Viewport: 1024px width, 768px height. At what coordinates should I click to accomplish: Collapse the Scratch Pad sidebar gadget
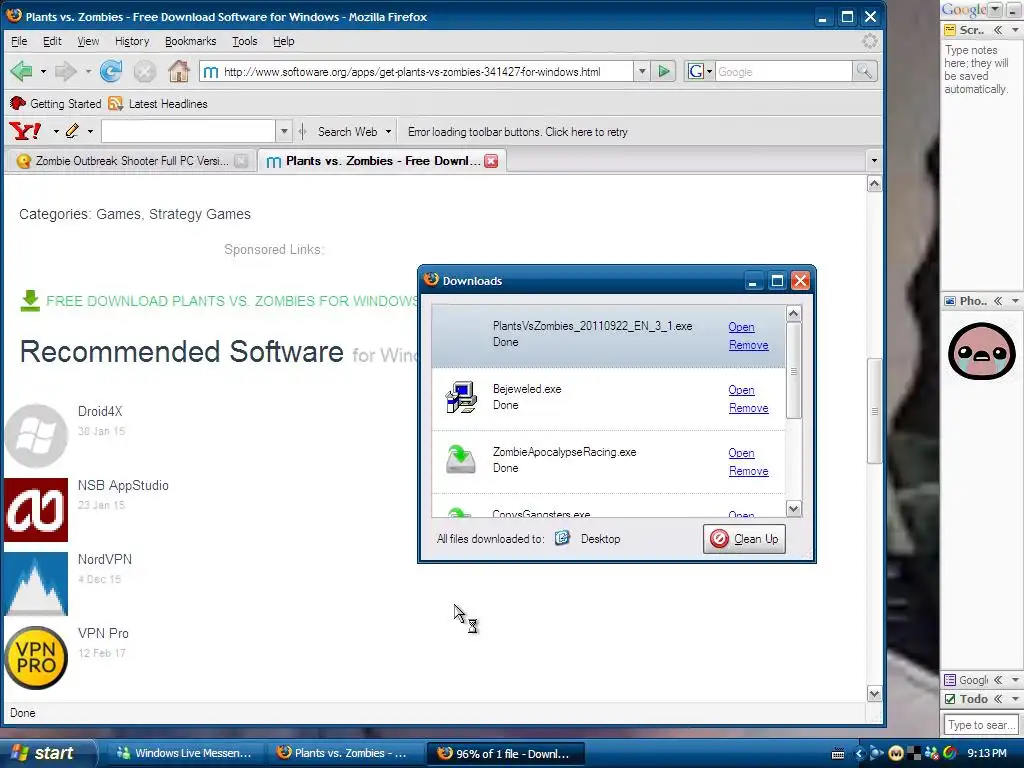(998, 30)
